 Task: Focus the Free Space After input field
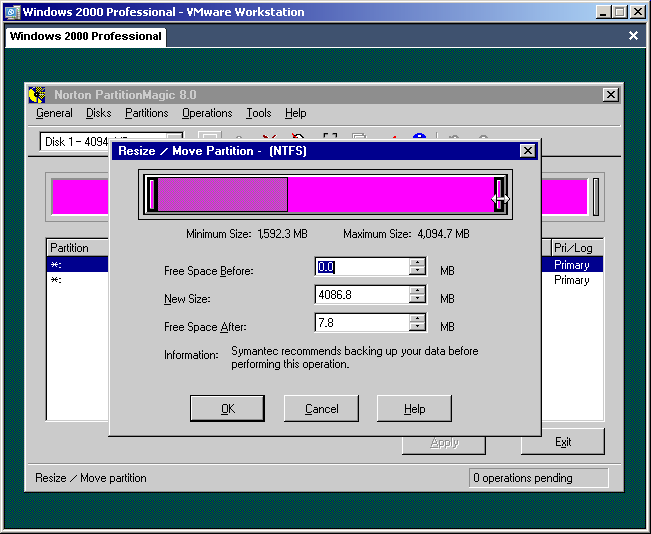pyautogui.click(x=362, y=323)
